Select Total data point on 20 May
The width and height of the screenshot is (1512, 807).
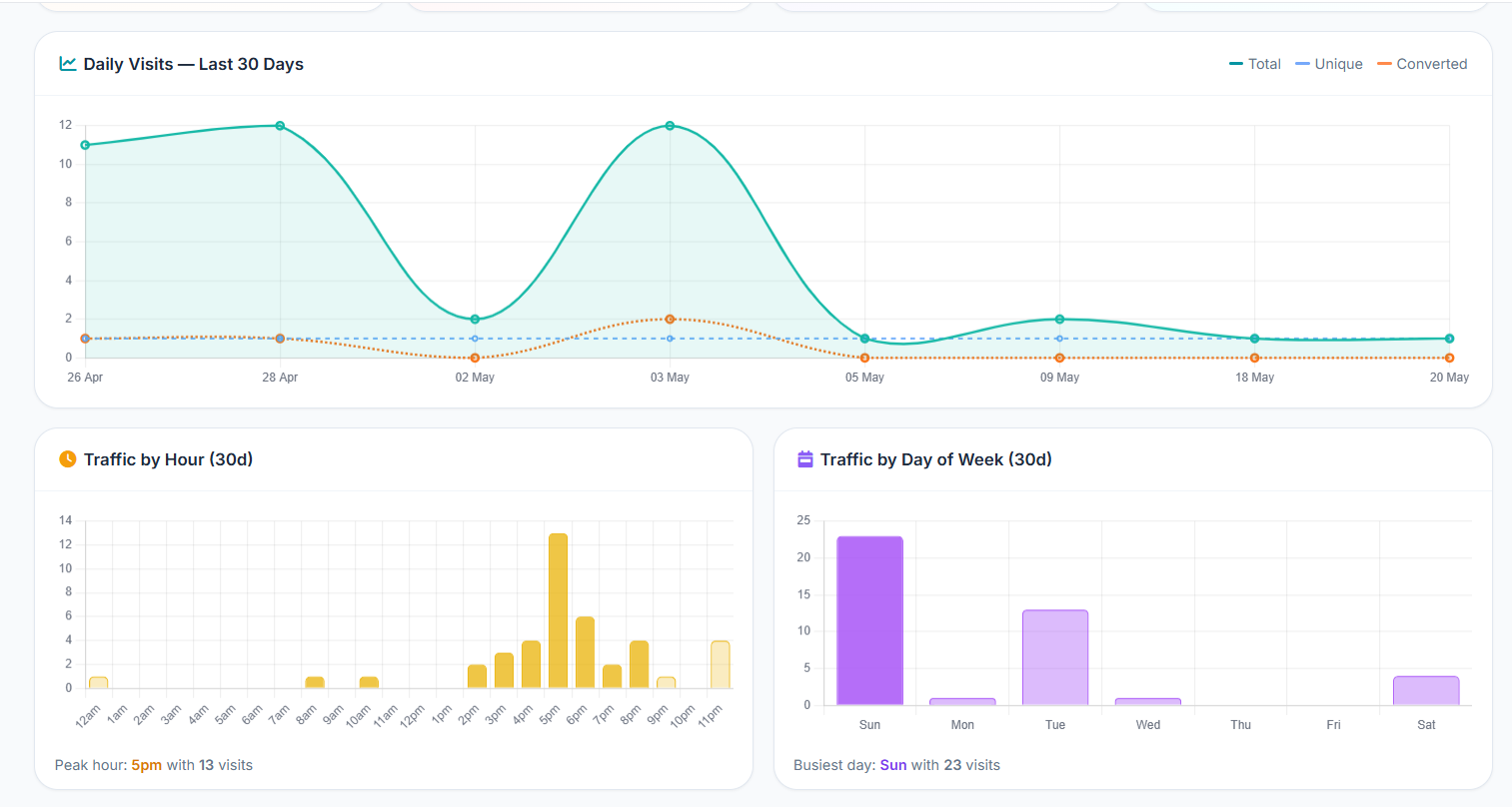click(1449, 339)
